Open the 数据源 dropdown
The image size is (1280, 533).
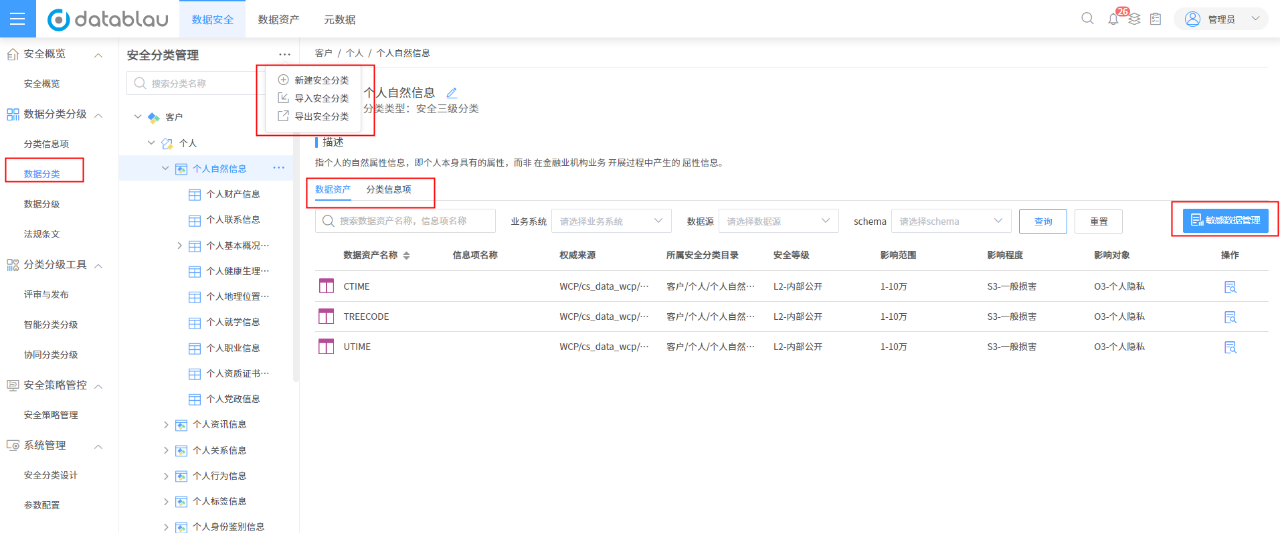pos(778,221)
